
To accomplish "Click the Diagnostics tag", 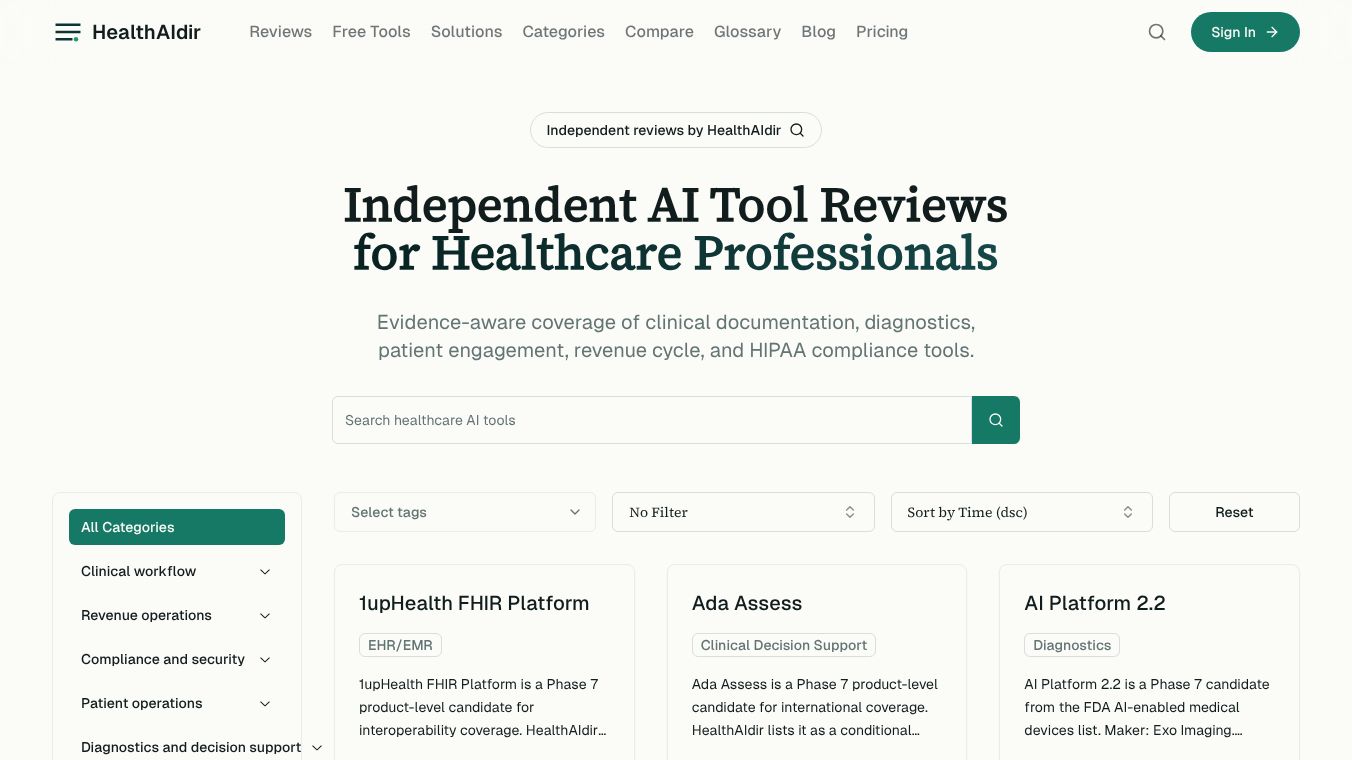I will pyautogui.click(x=1072, y=645).
